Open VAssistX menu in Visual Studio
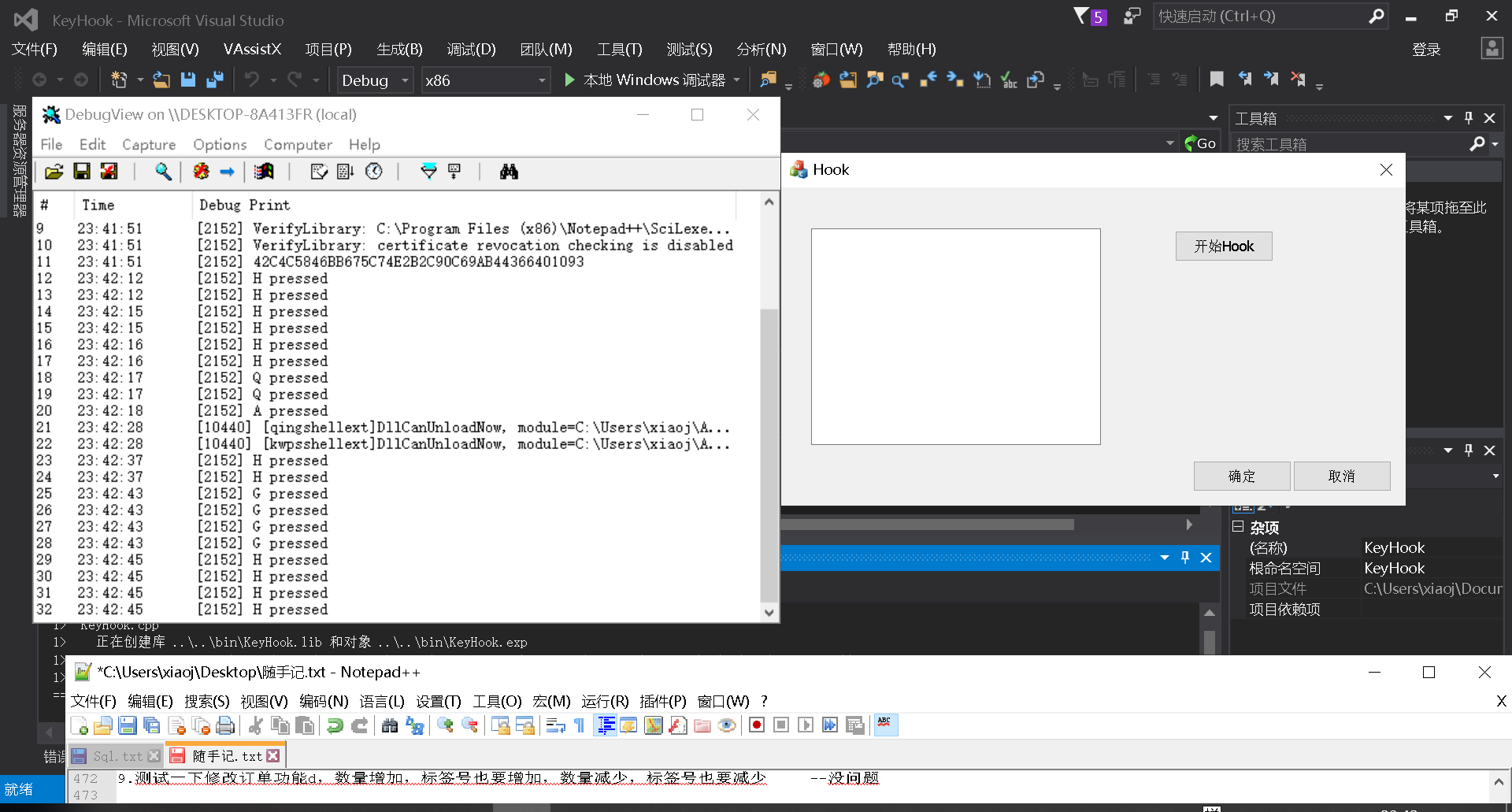This screenshot has width=1512, height=812. pos(252,49)
